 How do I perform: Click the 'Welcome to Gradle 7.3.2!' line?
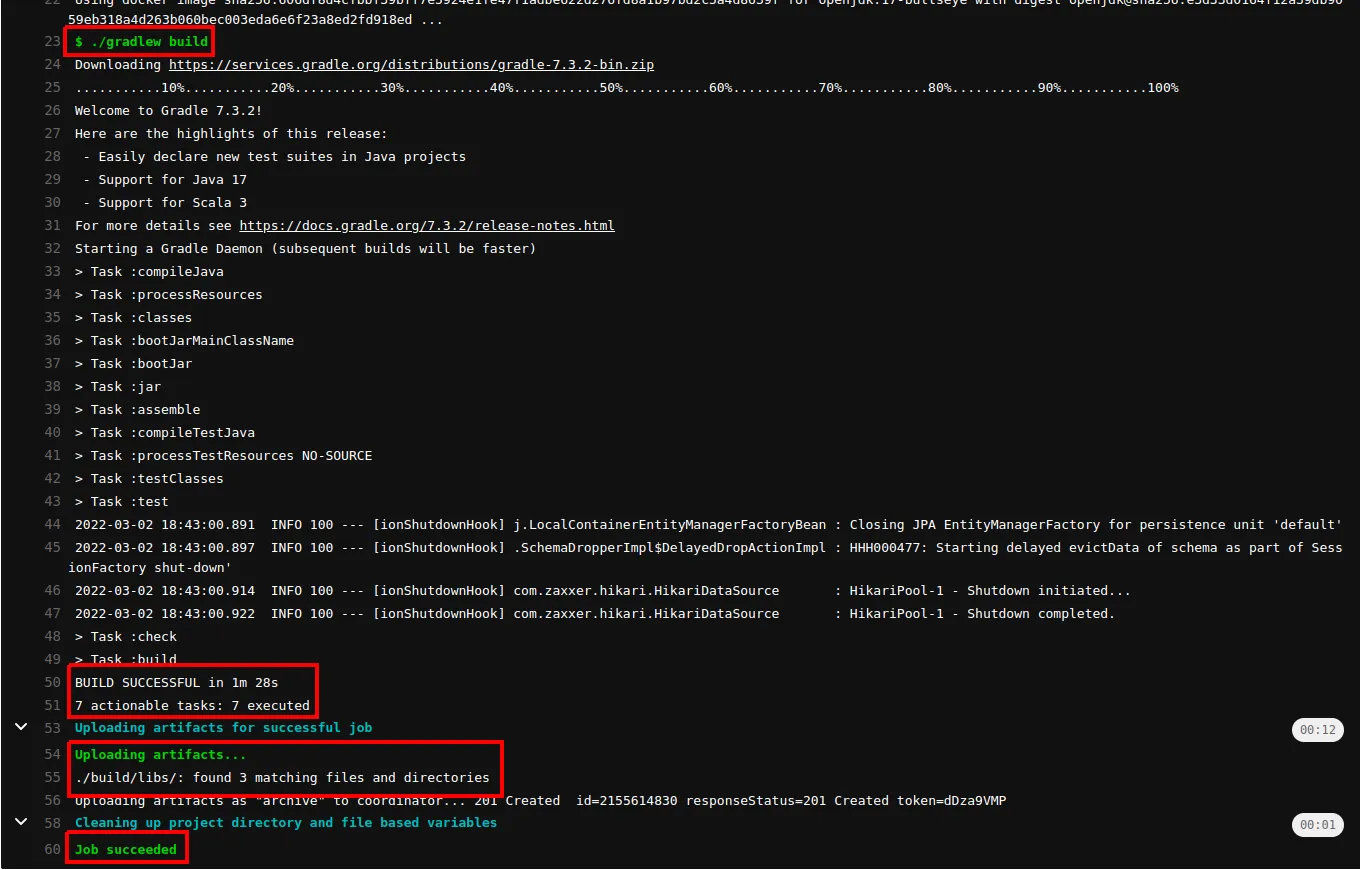169,111
